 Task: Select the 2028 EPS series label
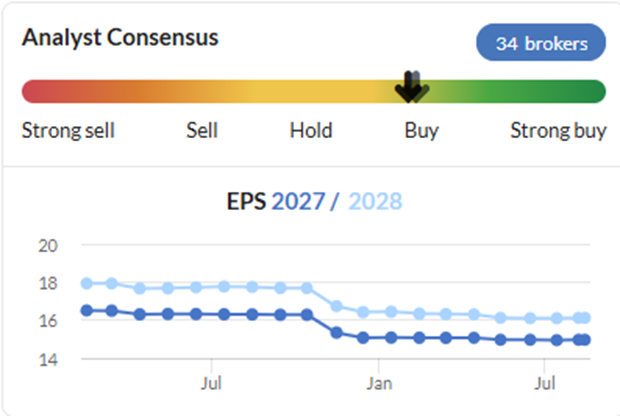(375, 201)
